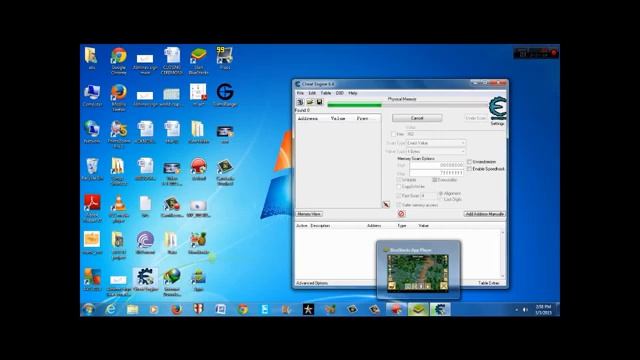Click Add Address Manually button
The image size is (640, 360).
[484, 214]
